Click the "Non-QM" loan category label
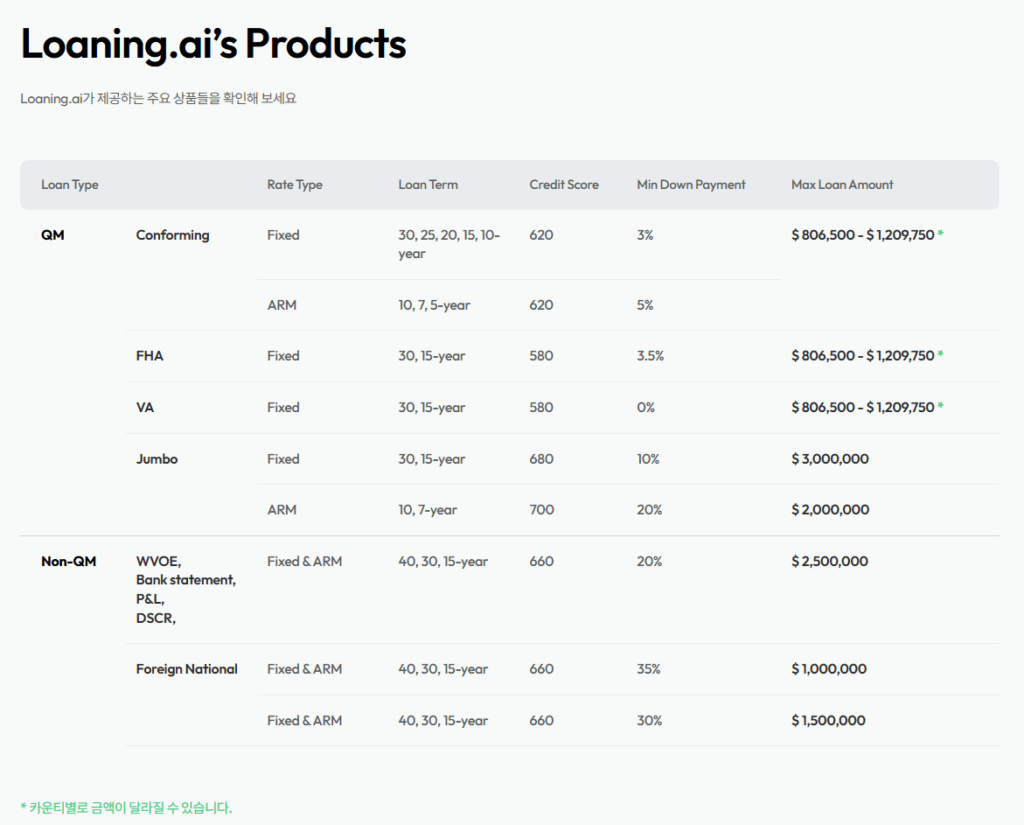This screenshot has width=1024, height=825. tap(69, 562)
